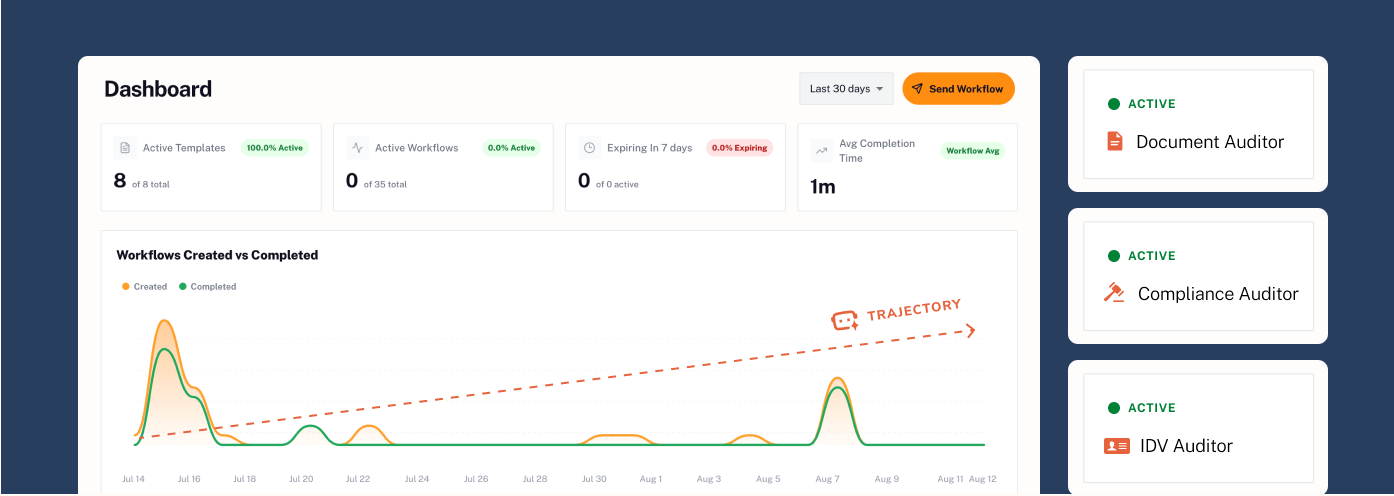The height and width of the screenshot is (496, 1394).
Task: Click the Avg Completion Time trend icon
Action: [821, 151]
